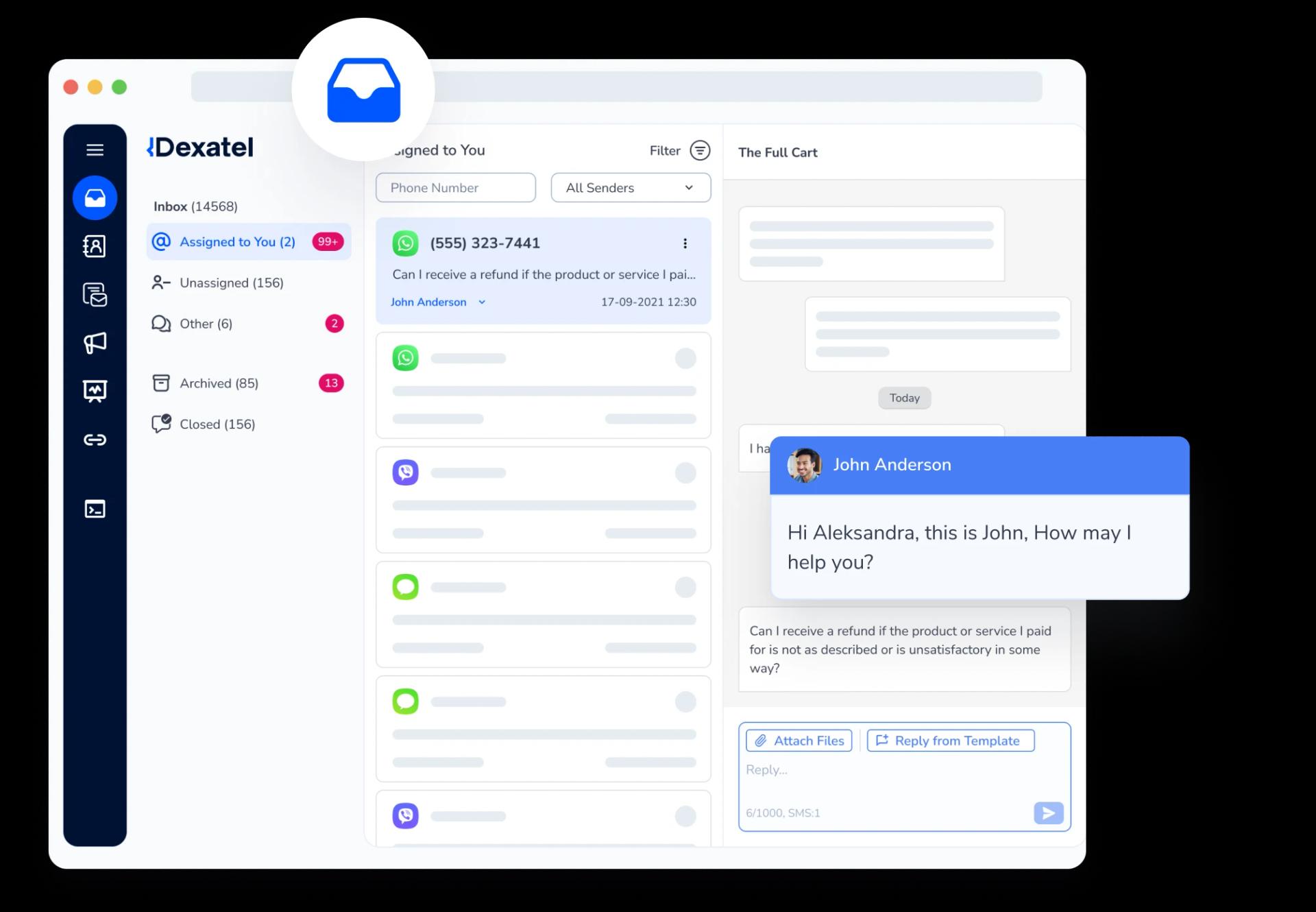Screen dimensions: 1316x912
Task: Open the Terminal or API icon
Action: click(95, 509)
